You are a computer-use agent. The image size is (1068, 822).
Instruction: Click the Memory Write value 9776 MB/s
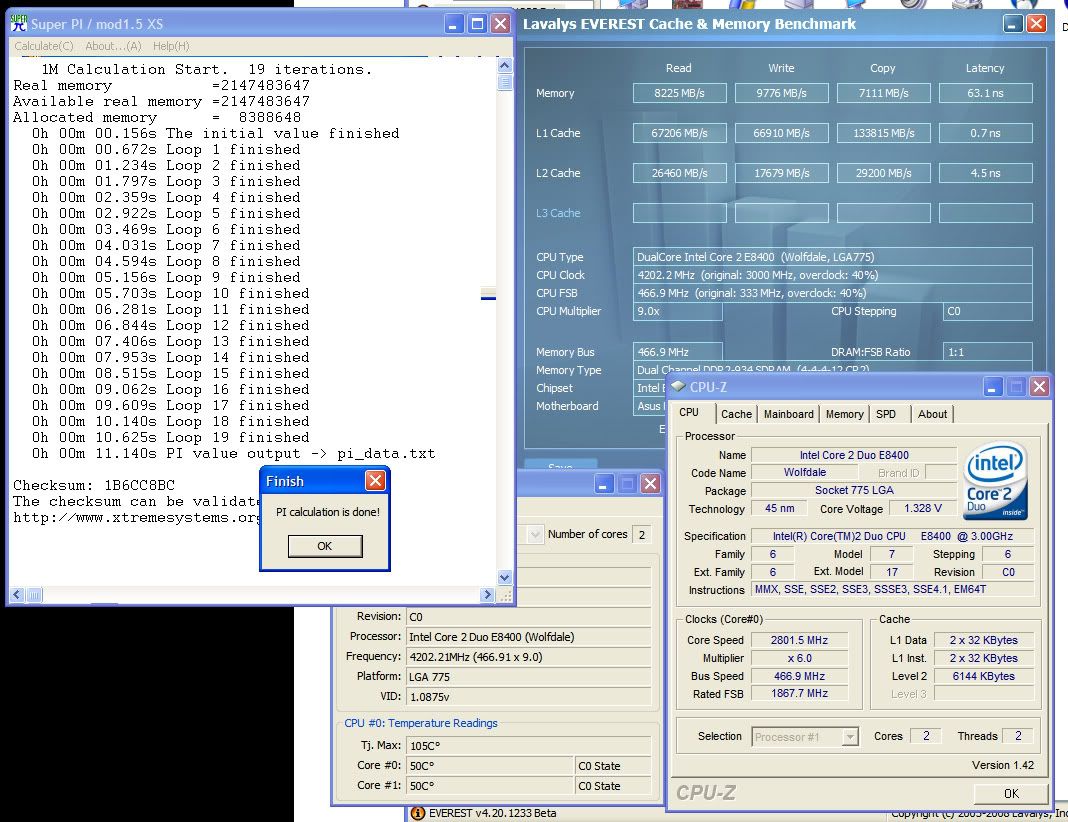coord(782,93)
